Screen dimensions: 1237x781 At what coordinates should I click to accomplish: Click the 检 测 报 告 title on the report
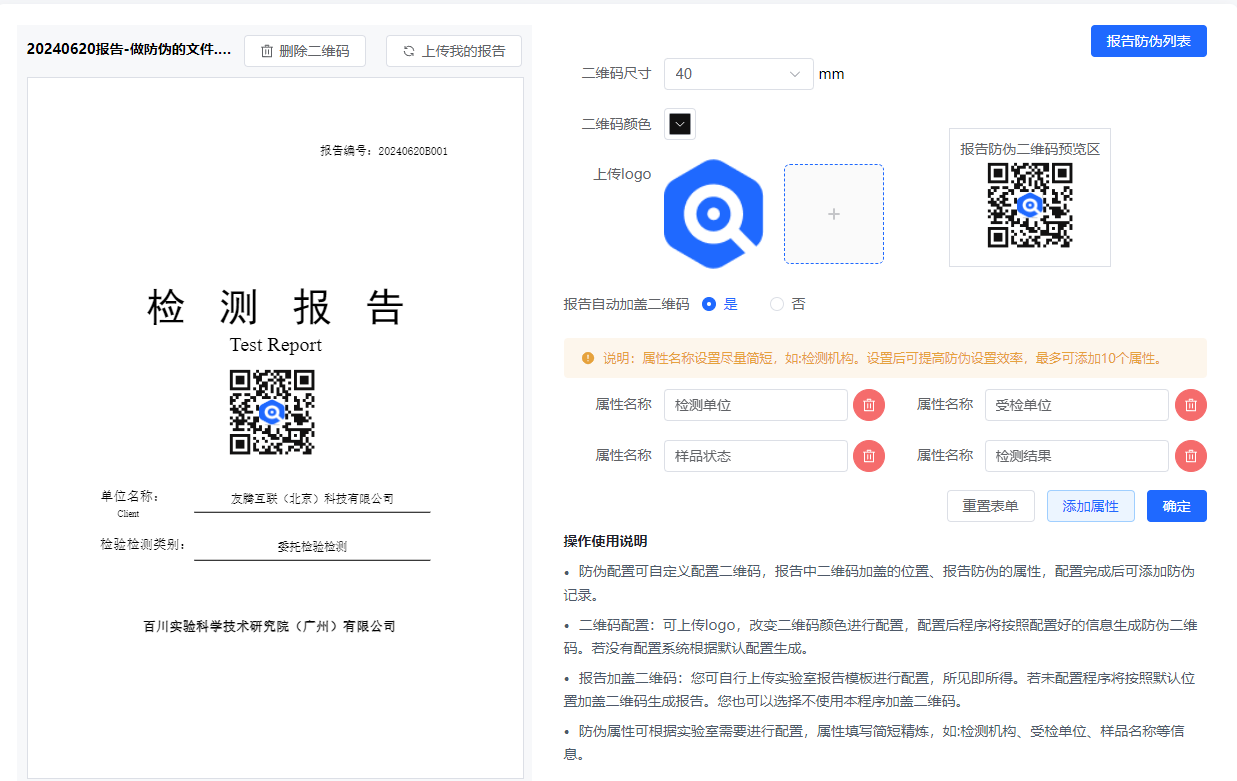[275, 308]
